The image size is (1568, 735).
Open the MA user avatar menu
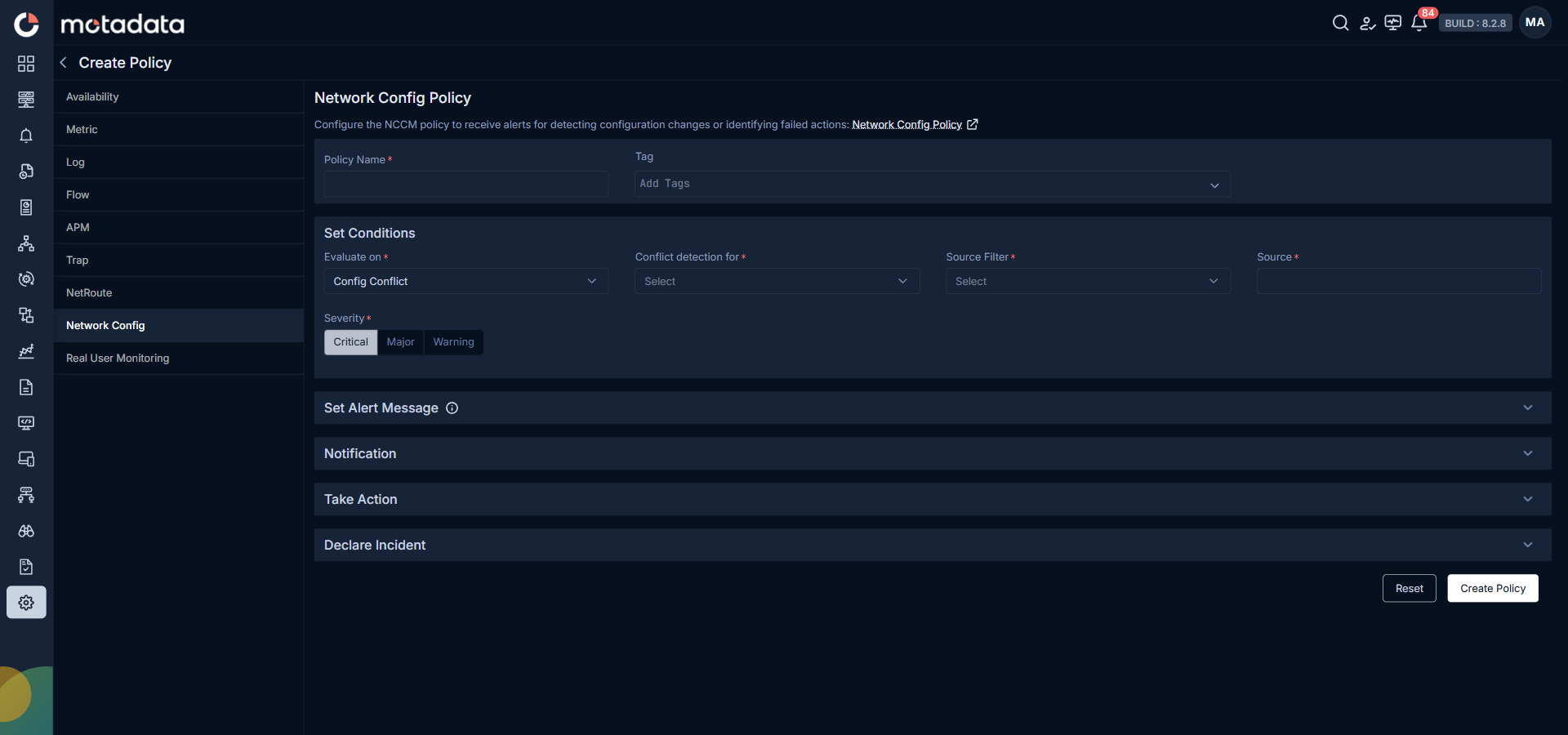tap(1535, 23)
